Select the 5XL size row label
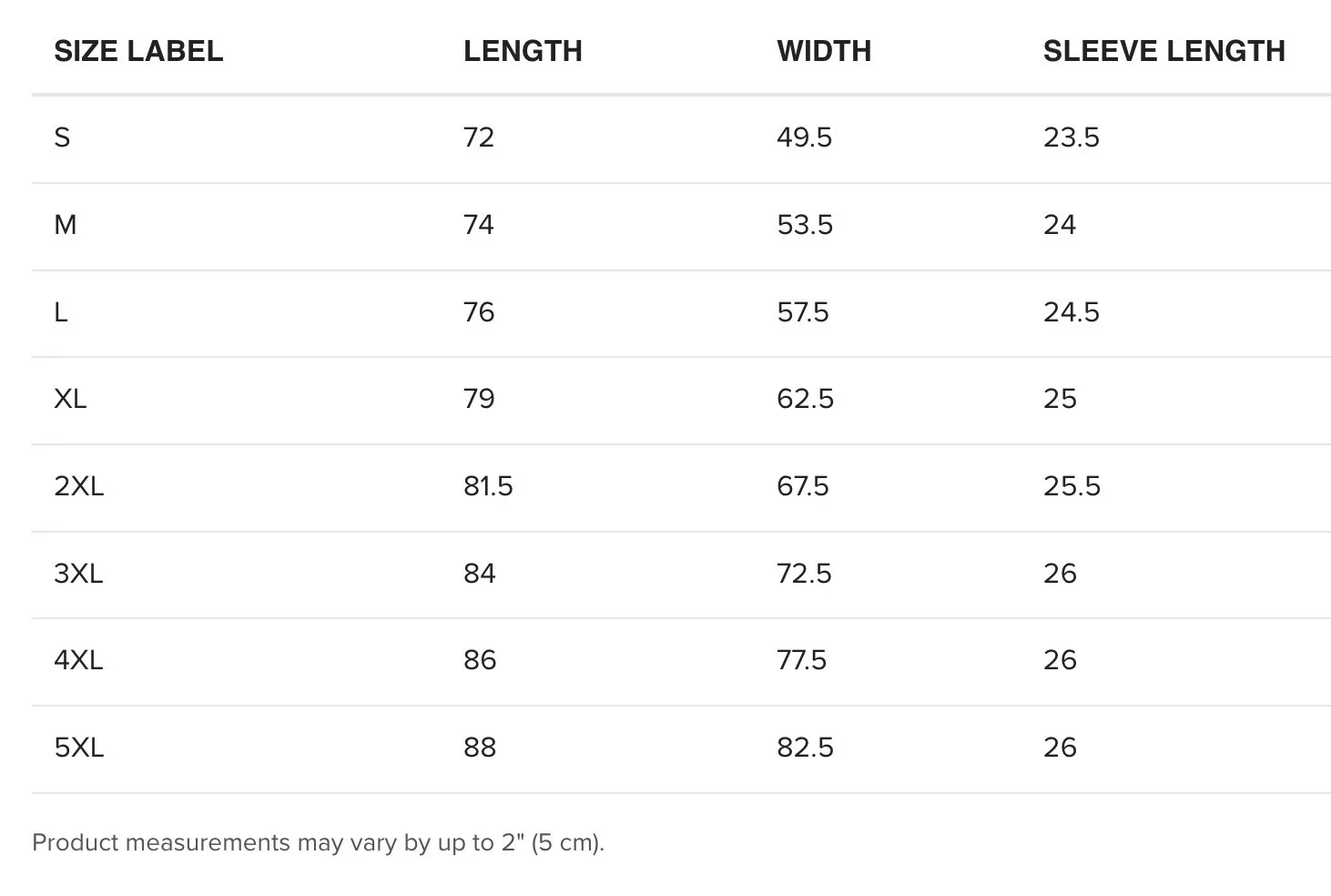The height and width of the screenshot is (896, 1331). (79, 748)
